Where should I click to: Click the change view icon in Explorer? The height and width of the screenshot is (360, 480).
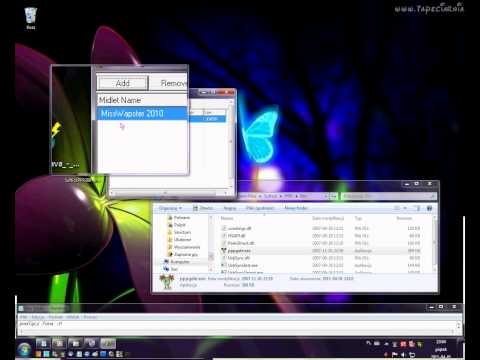coord(397,208)
